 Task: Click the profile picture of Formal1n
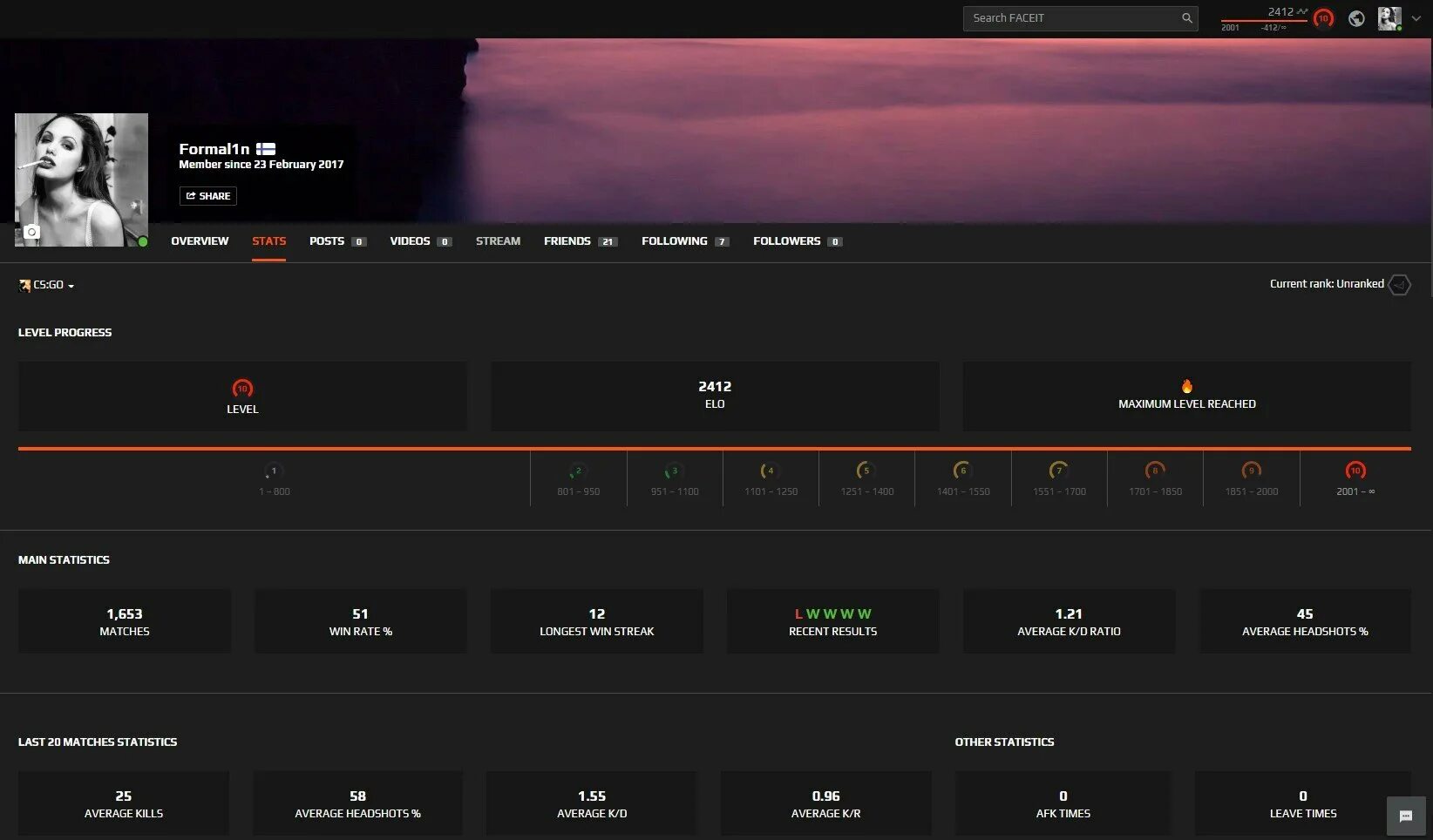point(81,180)
